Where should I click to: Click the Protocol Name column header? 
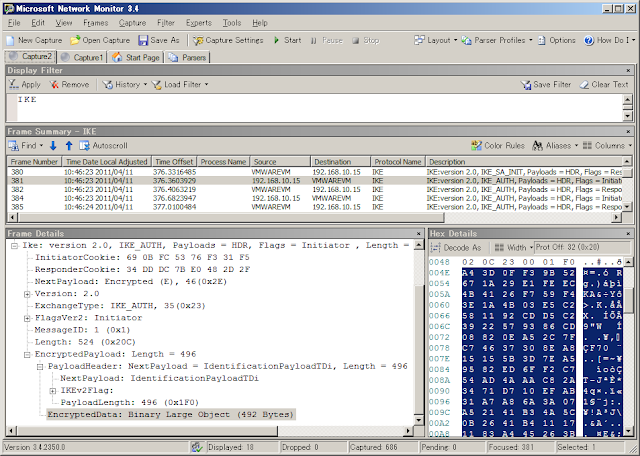(x=398, y=162)
